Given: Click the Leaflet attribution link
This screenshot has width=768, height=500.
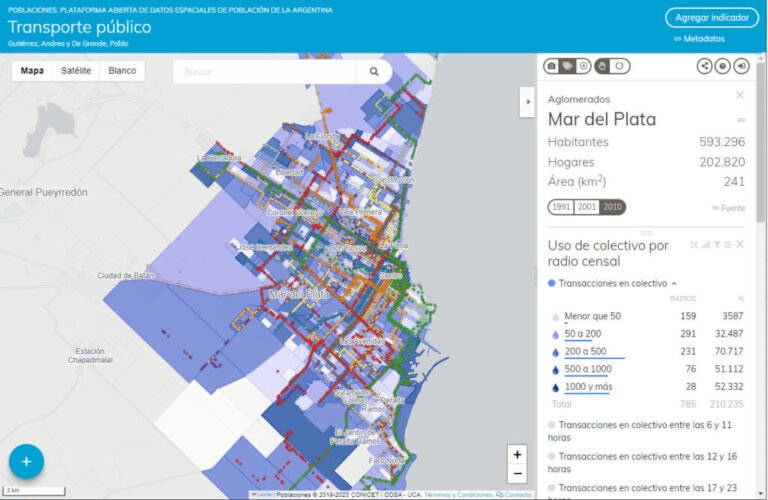Looking at the screenshot, I should click(264, 495).
